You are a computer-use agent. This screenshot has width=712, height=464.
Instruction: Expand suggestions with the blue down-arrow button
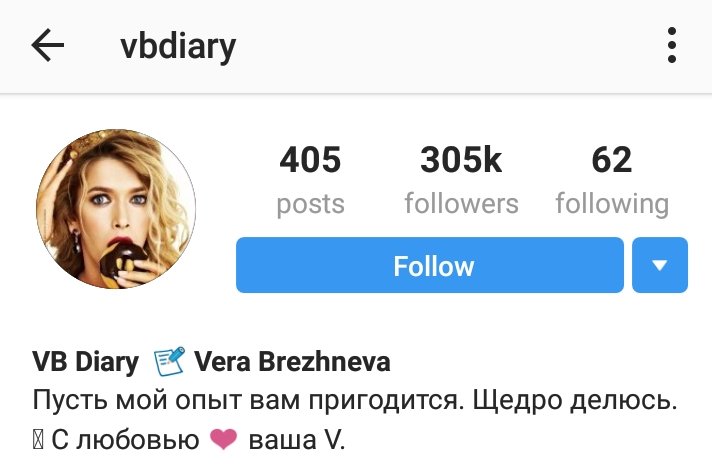[660, 265]
